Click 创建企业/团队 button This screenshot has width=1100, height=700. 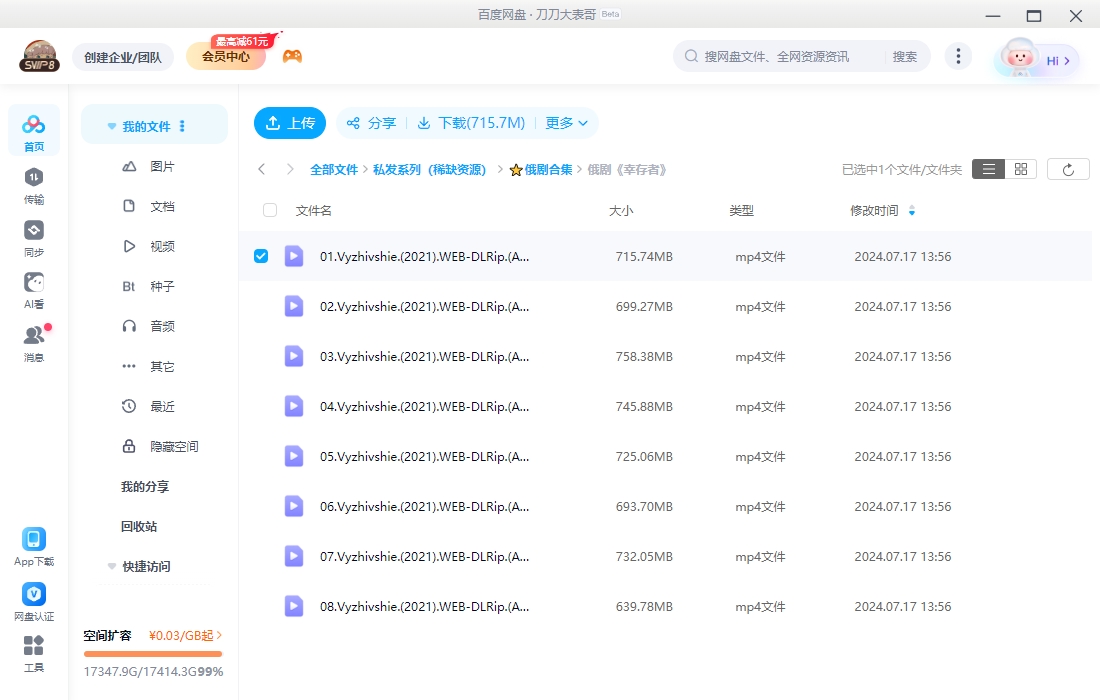click(x=123, y=57)
